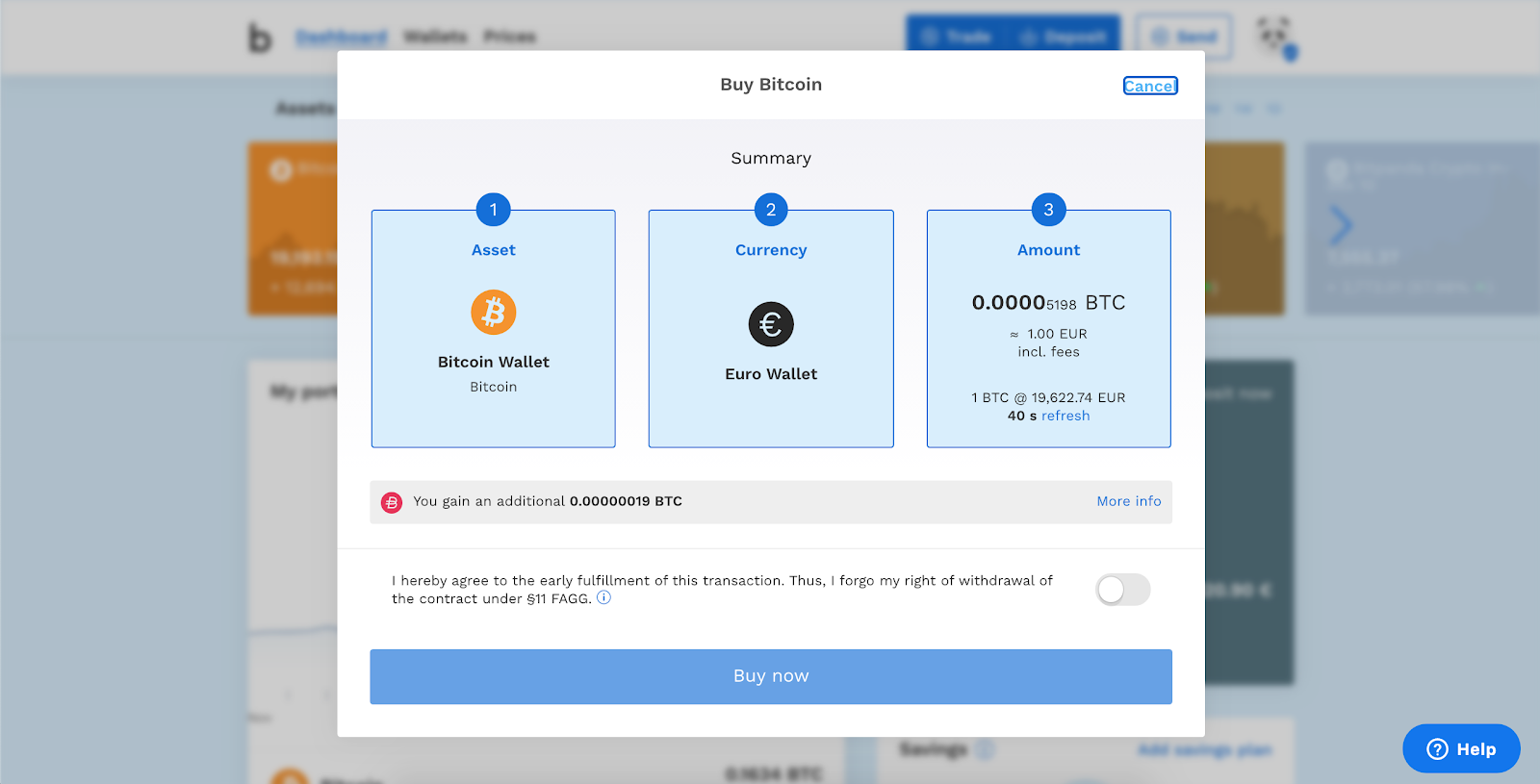The width and height of the screenshot is (1540, 784).
Task: Toggle the early fulfillment agreement switch
Action: (x=1122, y=590)
